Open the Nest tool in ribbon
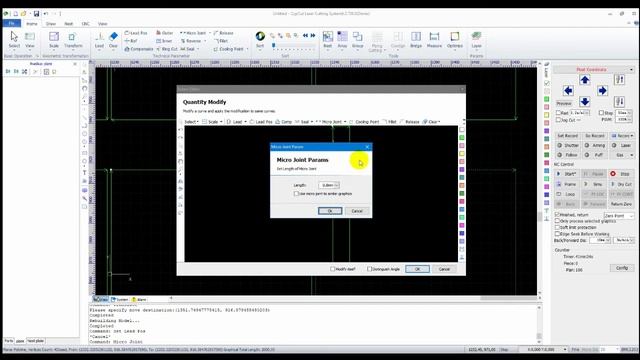 pyautogui.click(x=328, y=40)
